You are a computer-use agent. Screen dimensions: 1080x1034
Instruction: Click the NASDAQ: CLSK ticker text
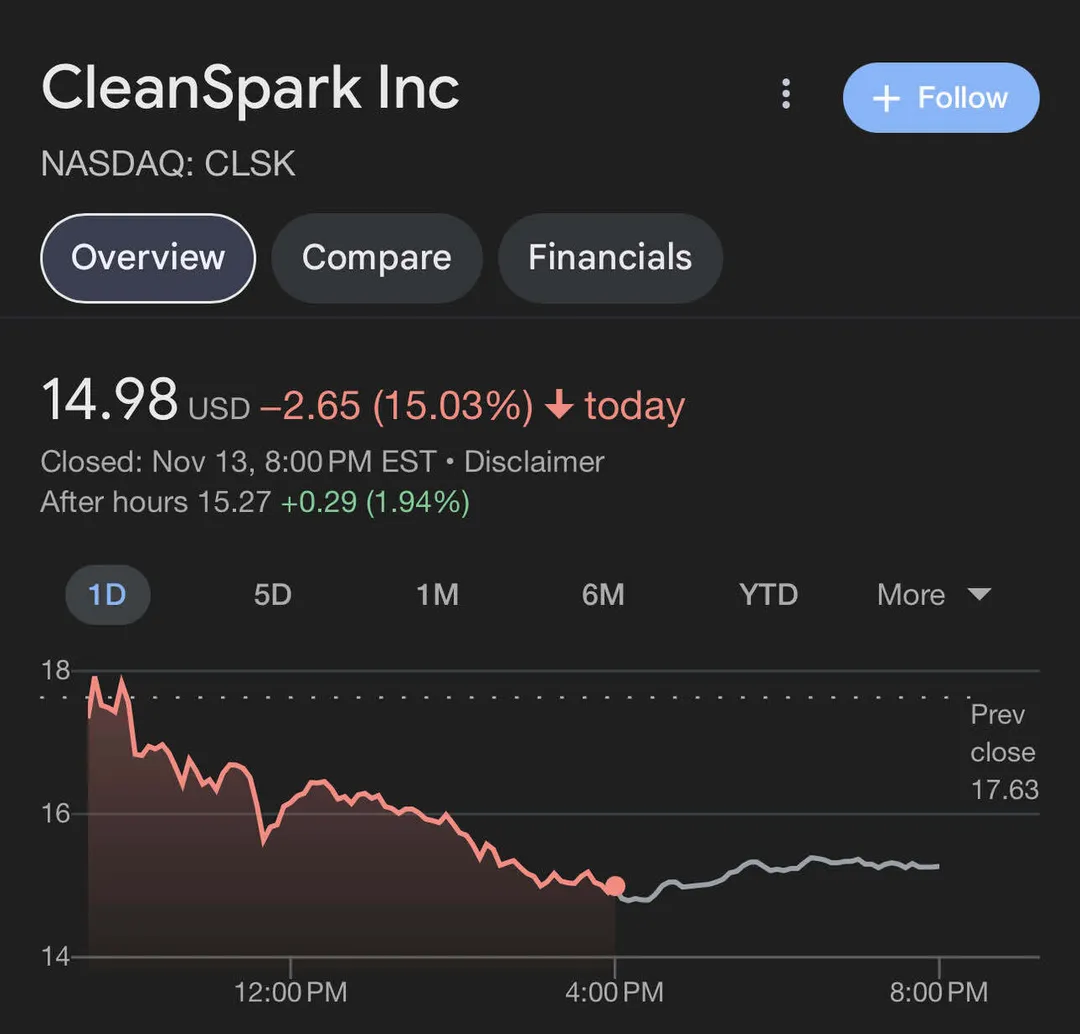[x=168, y=164]
